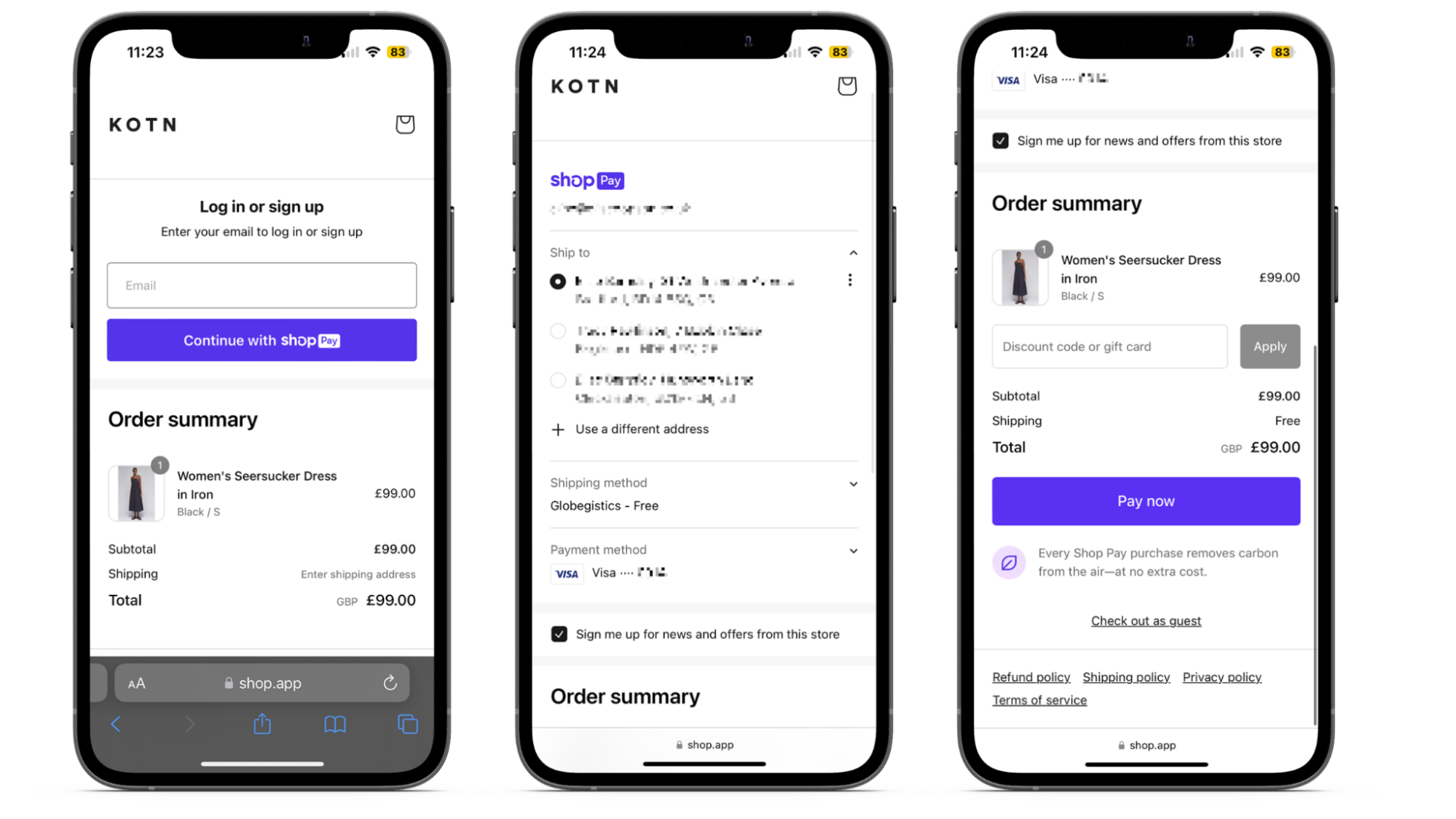Image resolution: width=1456 pixels, height=819 pixels.
Task: Enable sign me up checkbox on middle screen
Action: (x=560, y=633)
